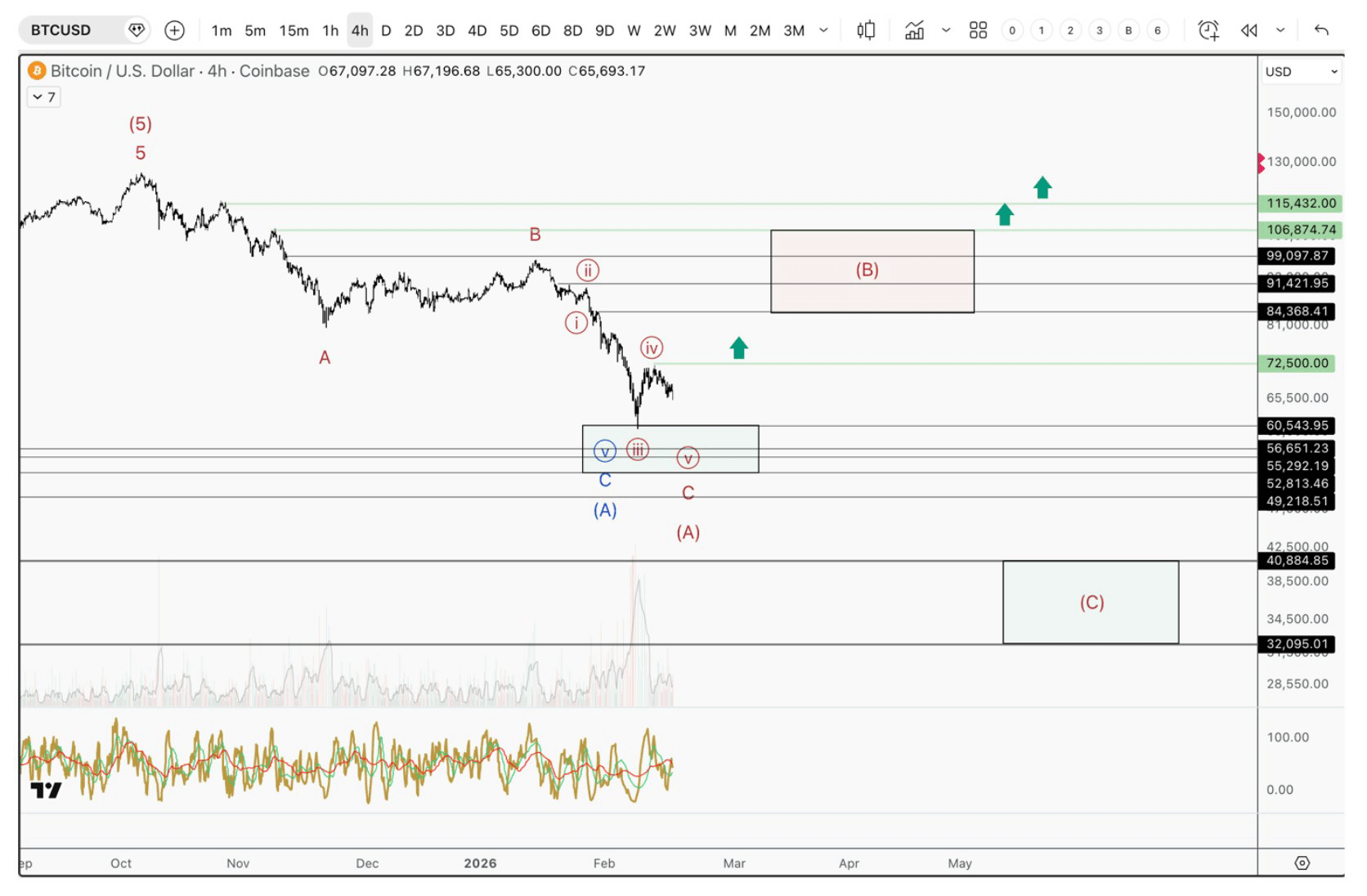The image size is (1367, 896).
Task: Create an alert using the clock-plus icon
Action: coord(1208,30)
